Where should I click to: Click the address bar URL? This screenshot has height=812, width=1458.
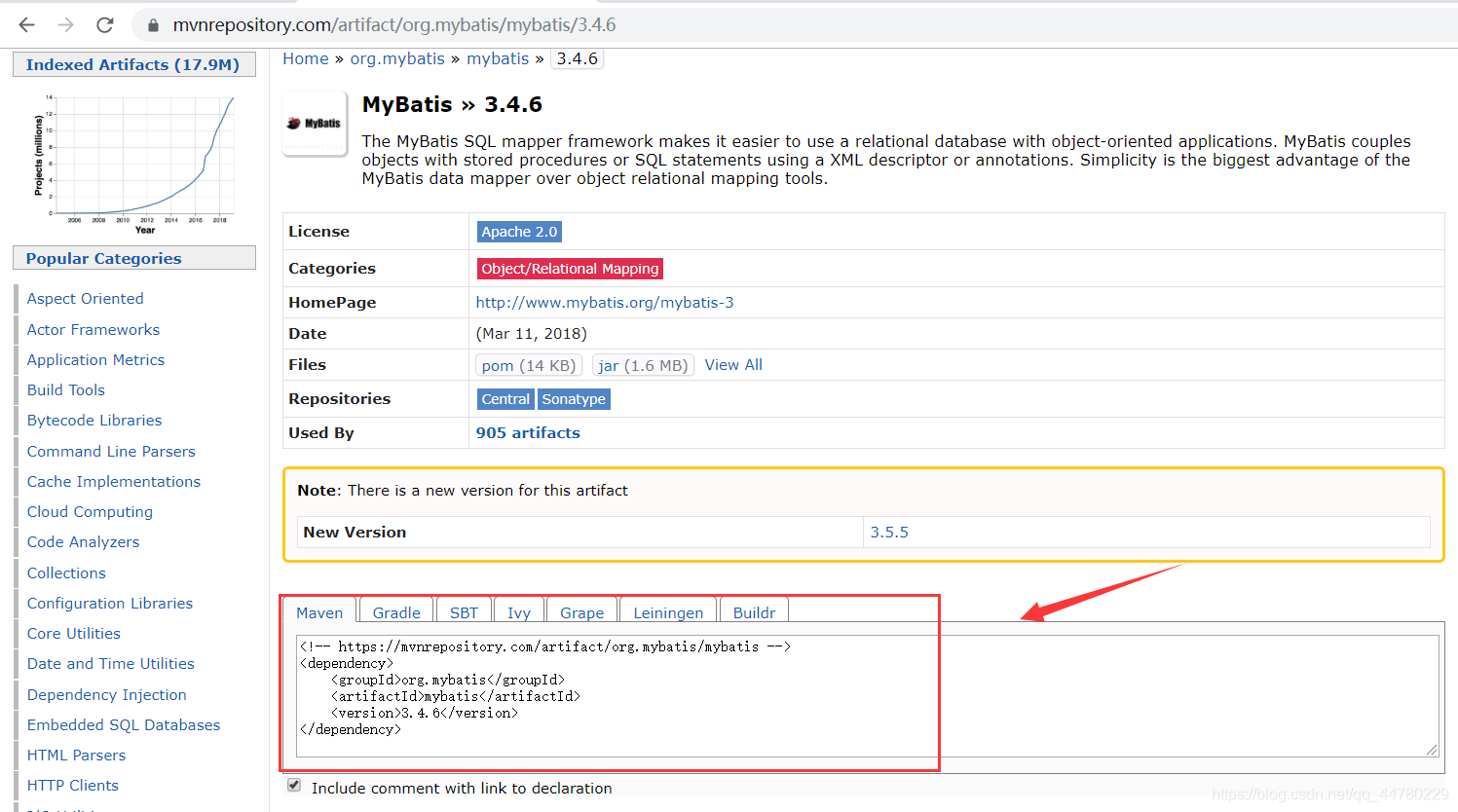click(394, 25)
